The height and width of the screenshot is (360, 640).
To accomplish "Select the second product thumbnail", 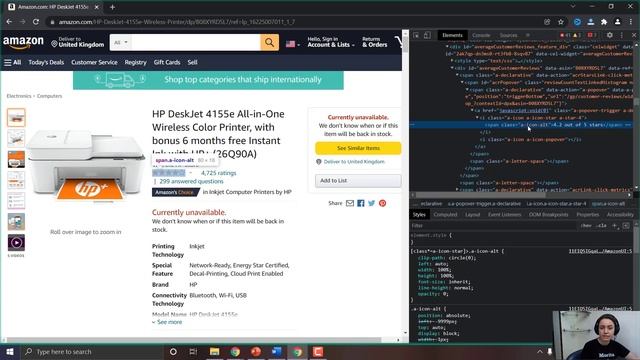I will [x=16, y=138].
